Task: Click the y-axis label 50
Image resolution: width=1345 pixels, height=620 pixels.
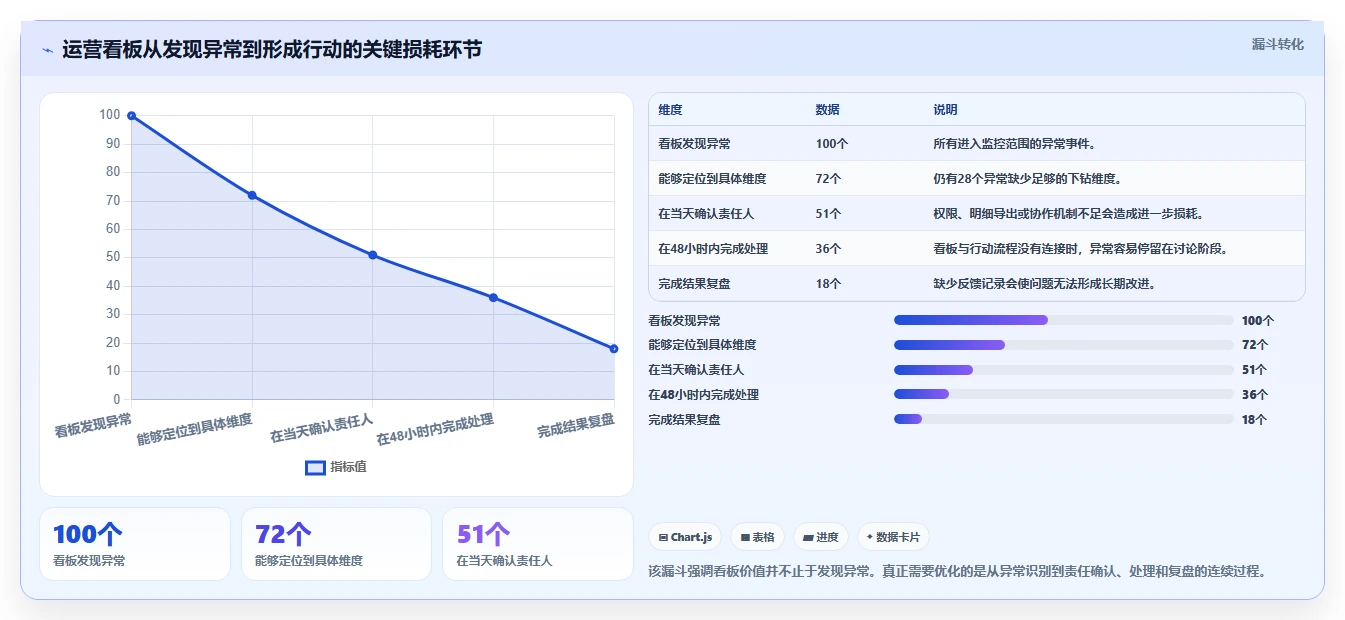Action: [x=113, y=257]
